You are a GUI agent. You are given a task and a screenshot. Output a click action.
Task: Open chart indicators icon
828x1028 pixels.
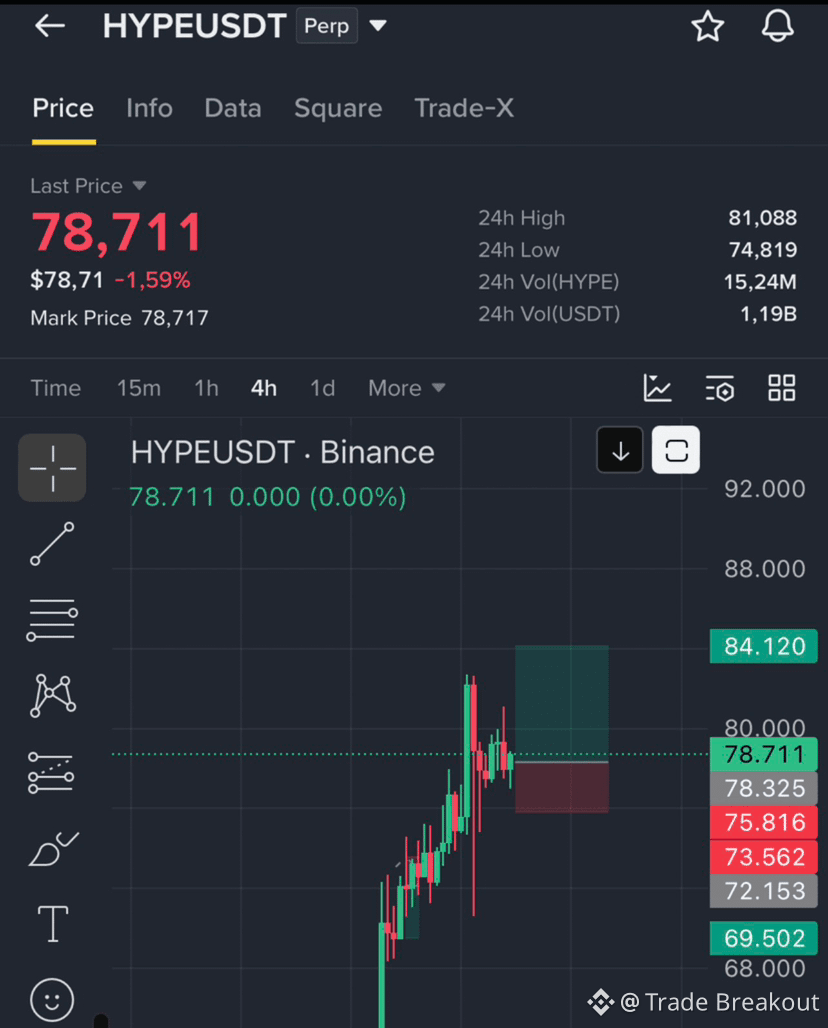click(x=658, y=388)
